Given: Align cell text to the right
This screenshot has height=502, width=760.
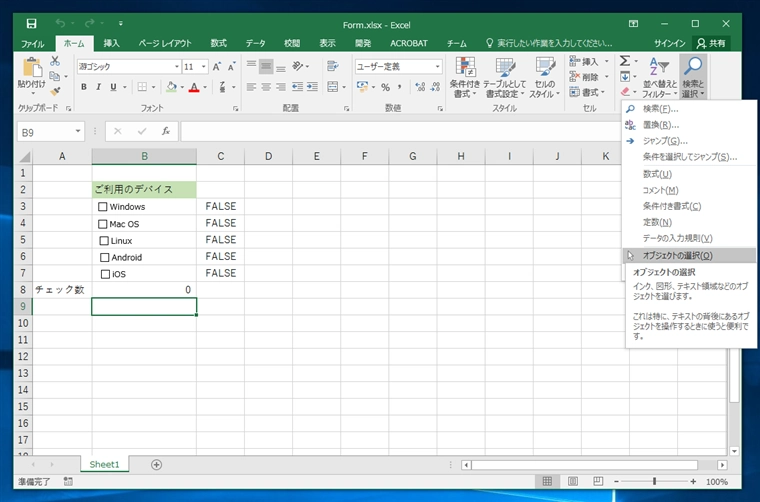Looking at the screenshot, I should click(281, 87).
